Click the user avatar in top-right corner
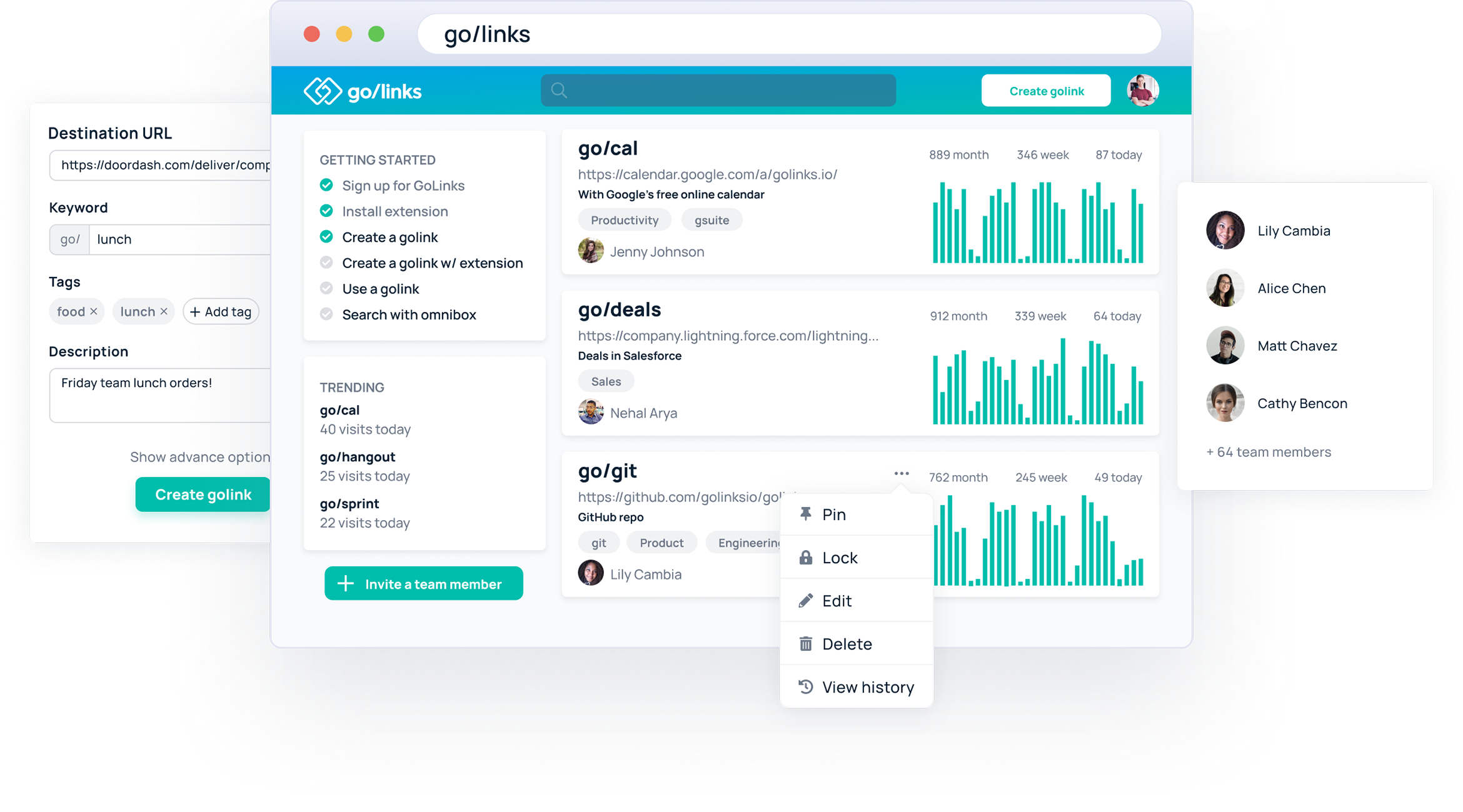Screen dimensions: 1463x812 click(1141, 92)
